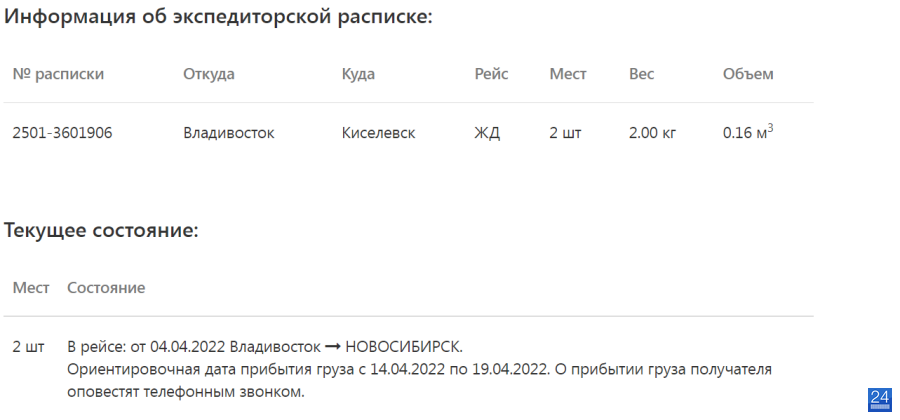Click the blue 24 badge icon
The image size is (900, 420).
tap(879, 399)
